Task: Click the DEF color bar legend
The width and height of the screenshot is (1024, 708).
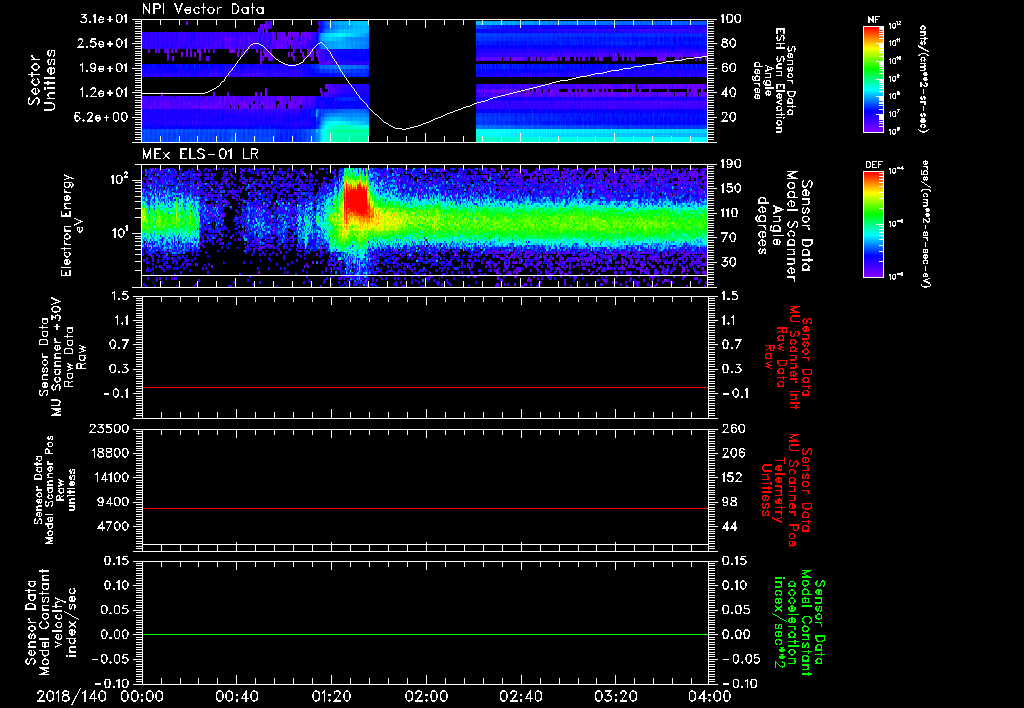Action: click(x=874, y=224)
